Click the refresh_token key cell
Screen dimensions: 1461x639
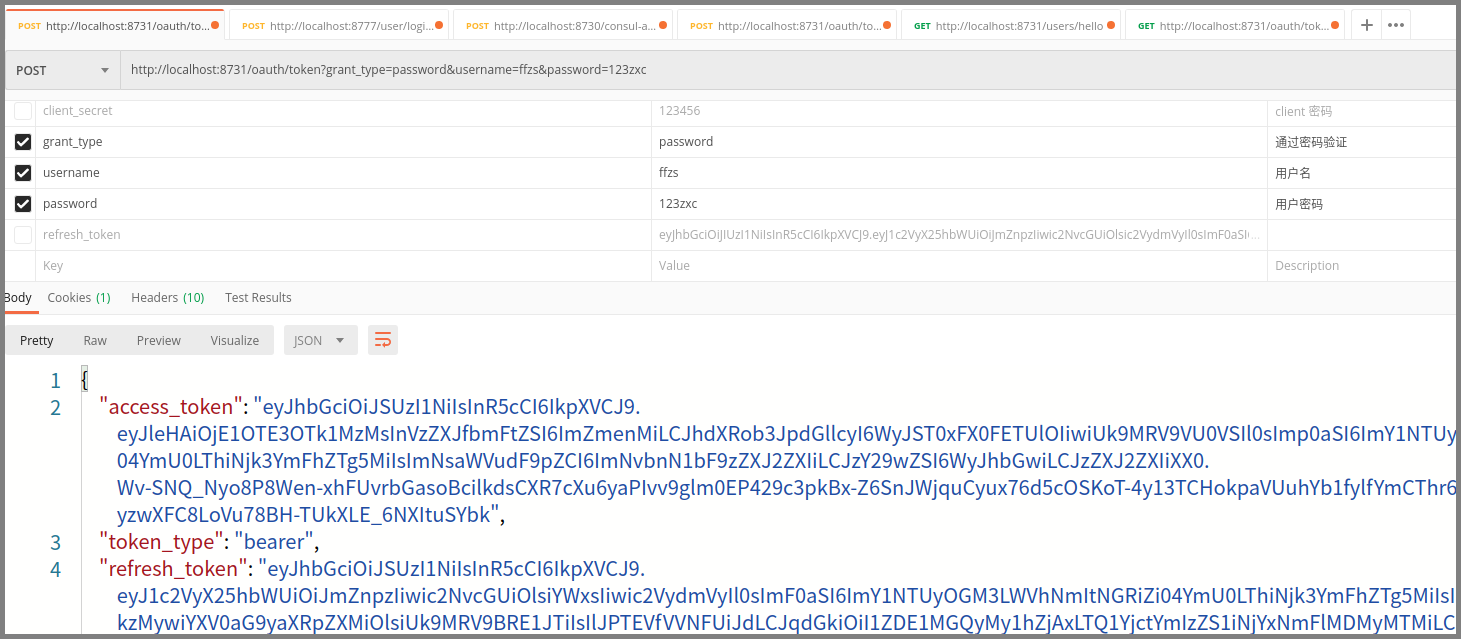(x=343, y=235)
